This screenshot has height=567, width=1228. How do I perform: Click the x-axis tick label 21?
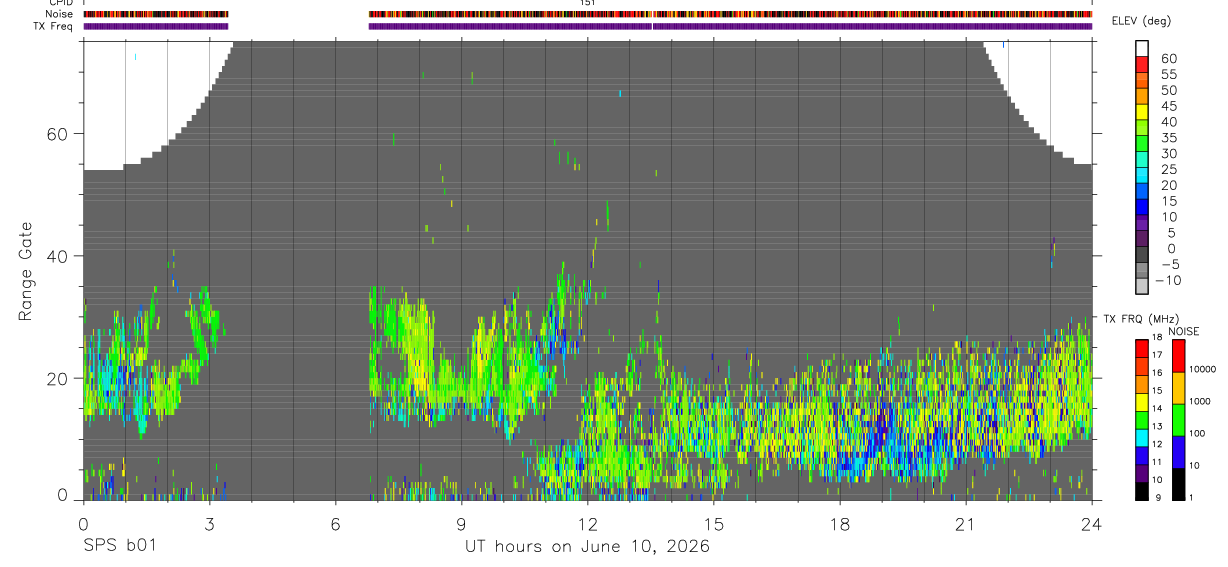965,524
